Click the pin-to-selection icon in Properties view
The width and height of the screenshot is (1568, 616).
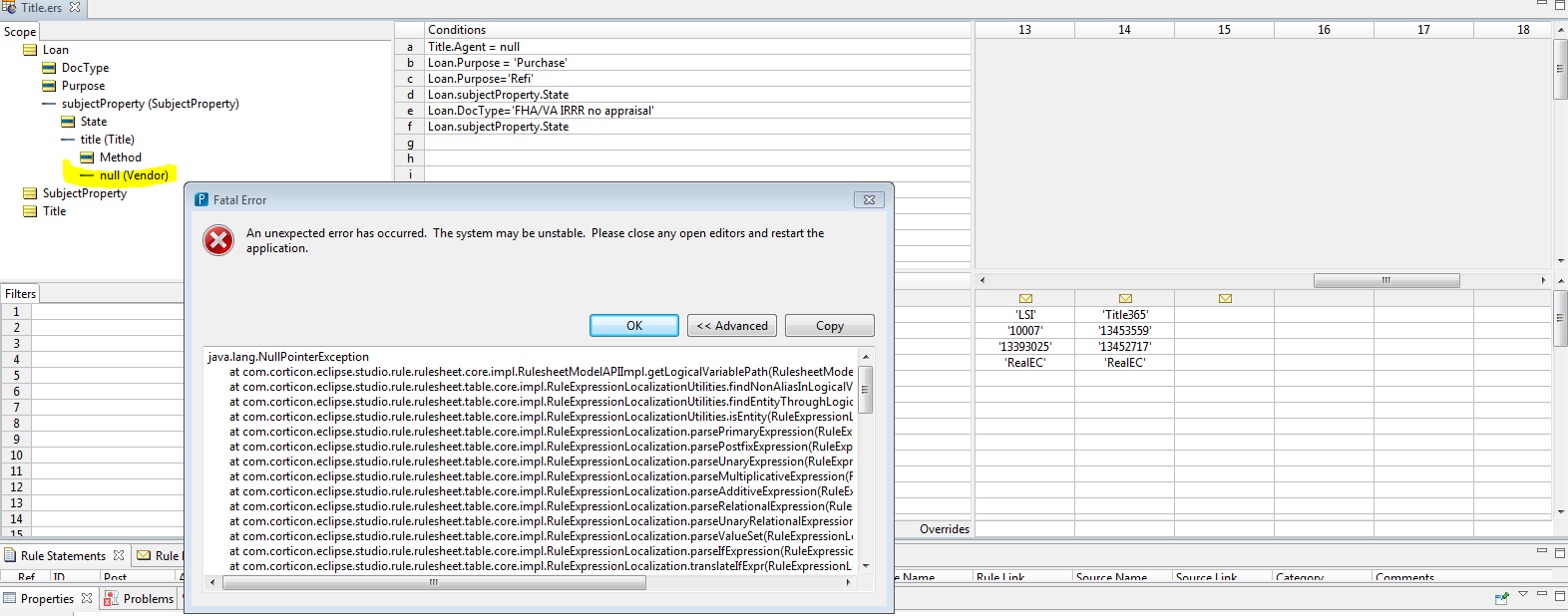coord(1501,598)
